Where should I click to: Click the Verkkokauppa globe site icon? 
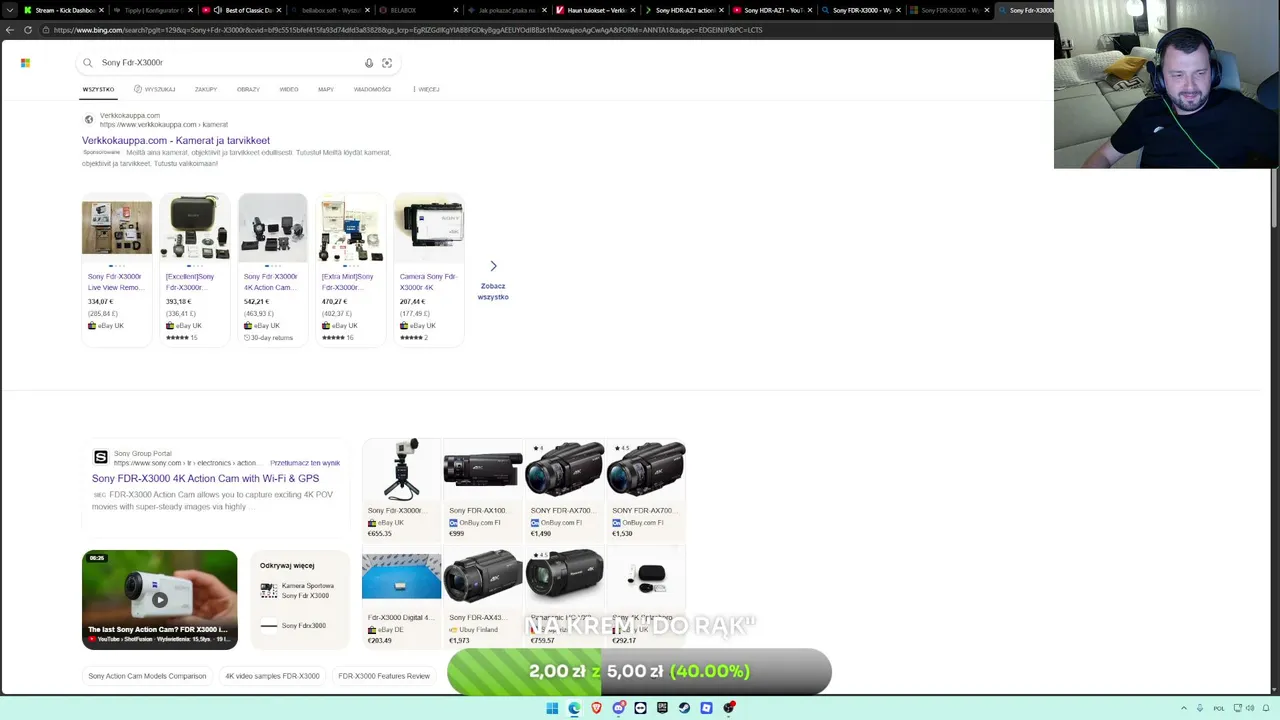[x=89, y=120]
